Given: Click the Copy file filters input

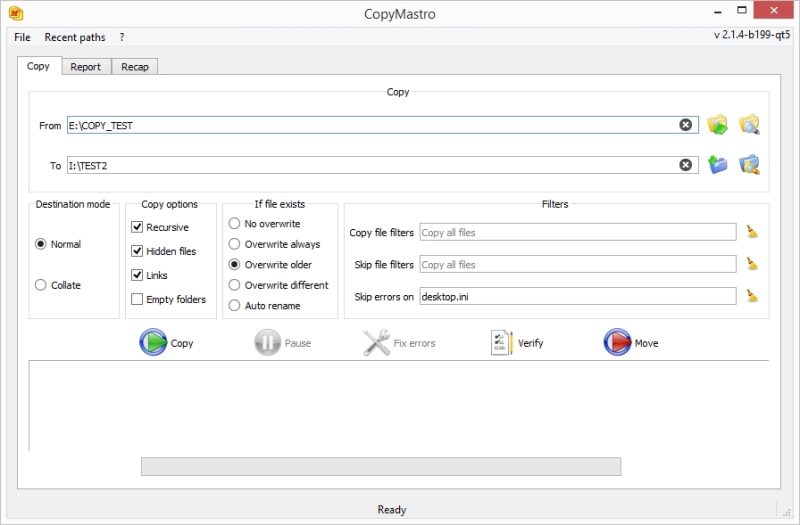Looking at the screenshot, I should coord(578,232).
